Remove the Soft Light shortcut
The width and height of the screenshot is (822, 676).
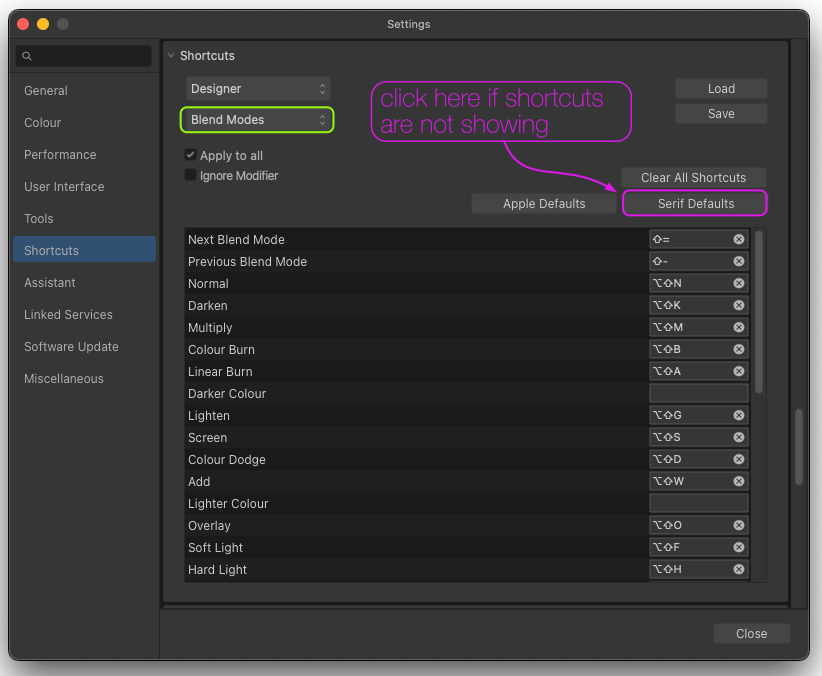738,547
